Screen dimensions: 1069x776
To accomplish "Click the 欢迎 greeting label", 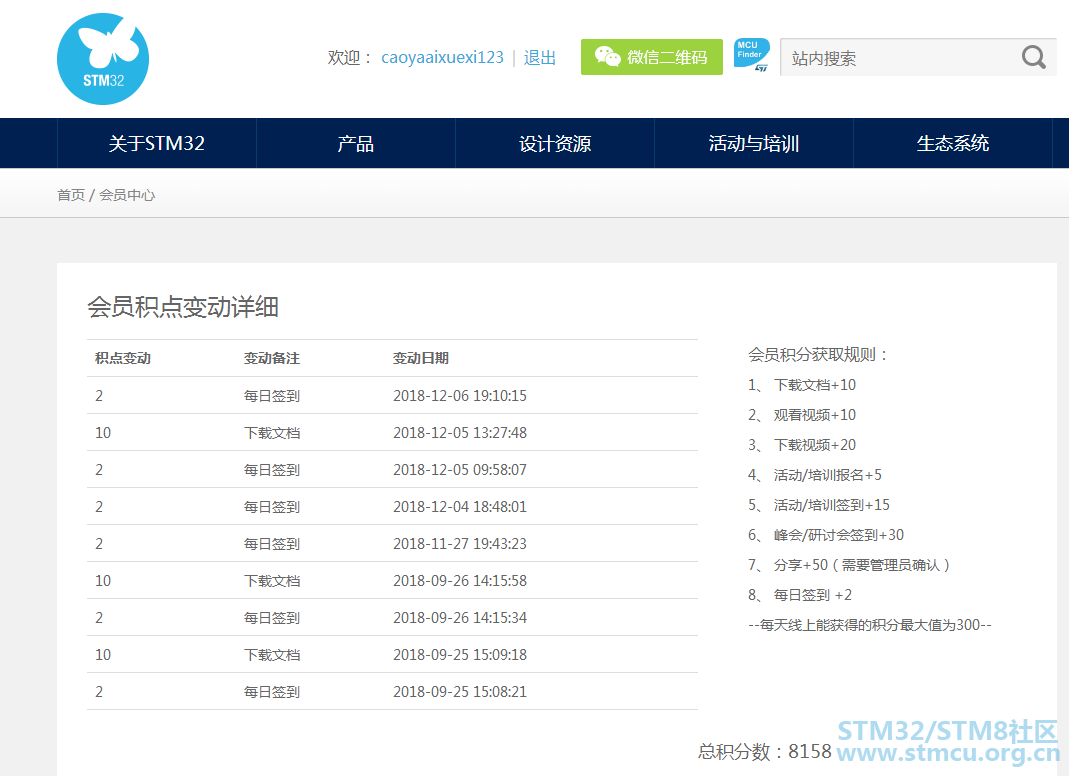I will pyautogui.click(x=348, y=57).
